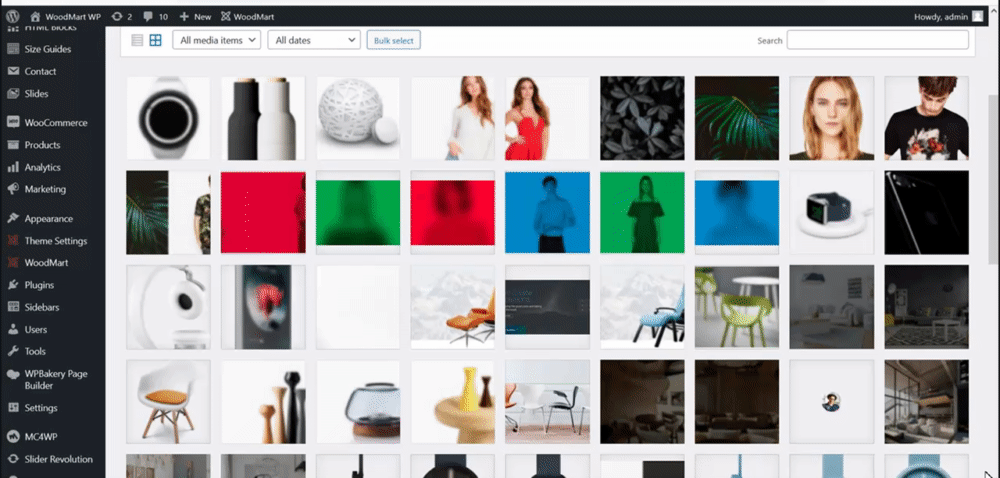This screenshot has width=1000, height=478.
Task: Open the WoodMart toolbar icon
Action: pos(226,17)
